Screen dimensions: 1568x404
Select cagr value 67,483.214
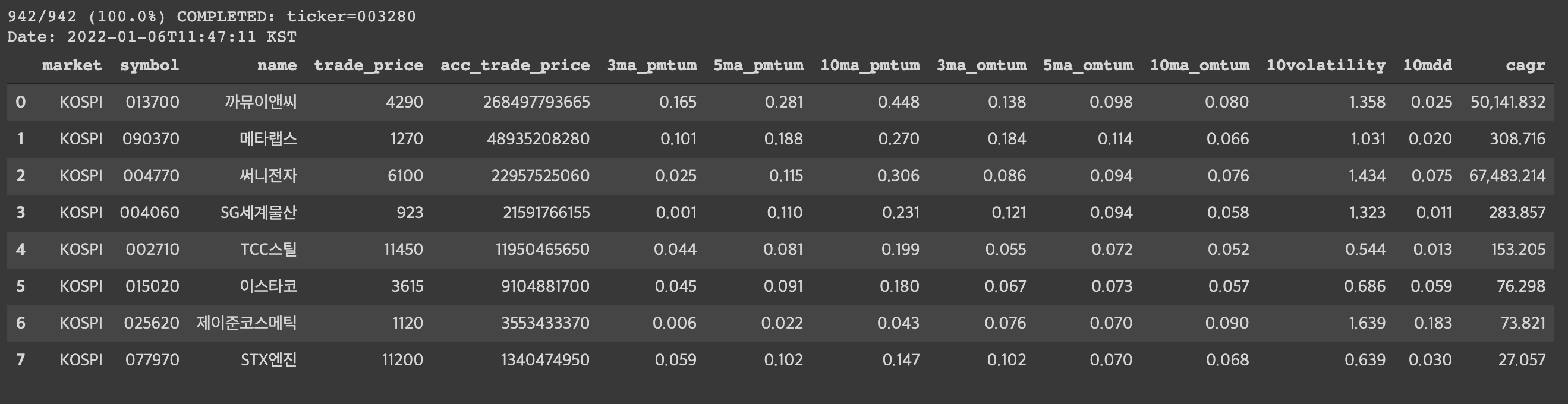pos(1507,176)
